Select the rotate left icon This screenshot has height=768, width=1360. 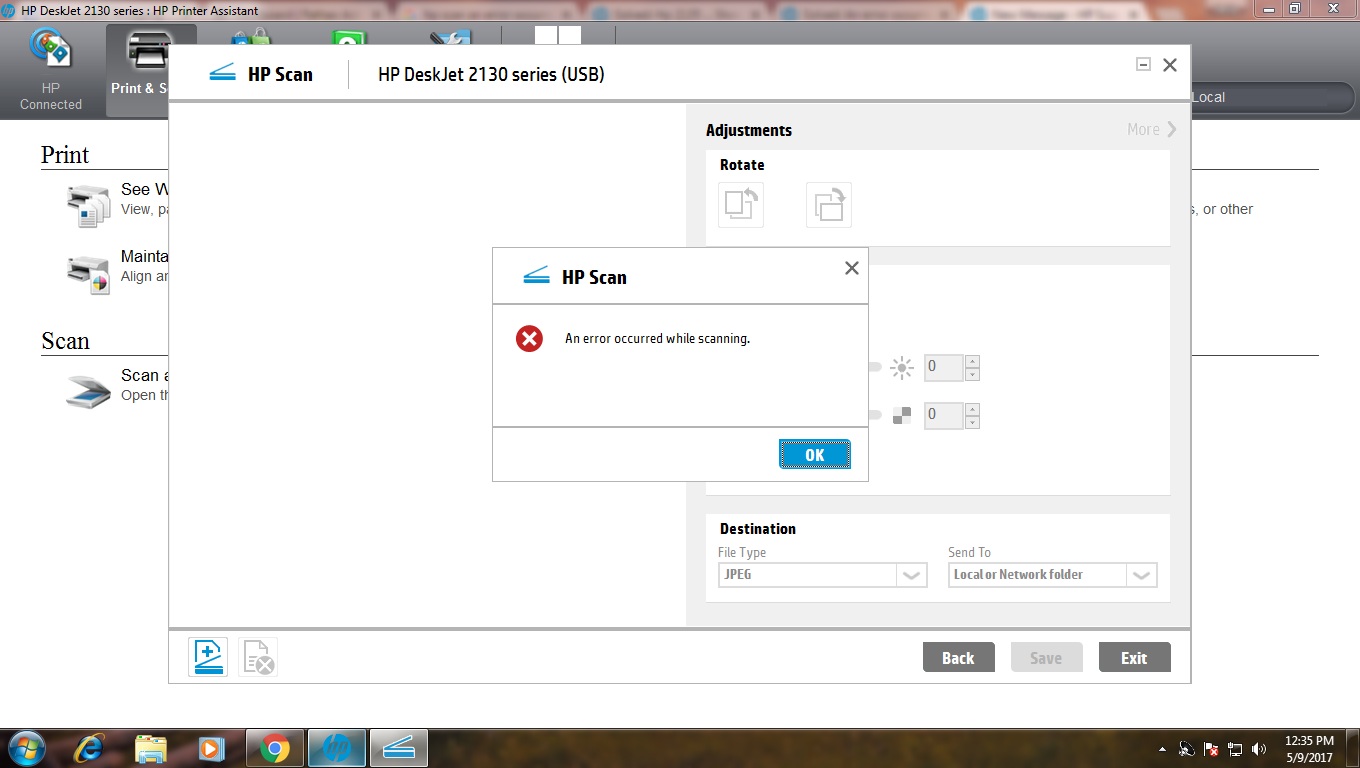click(740, 203)
